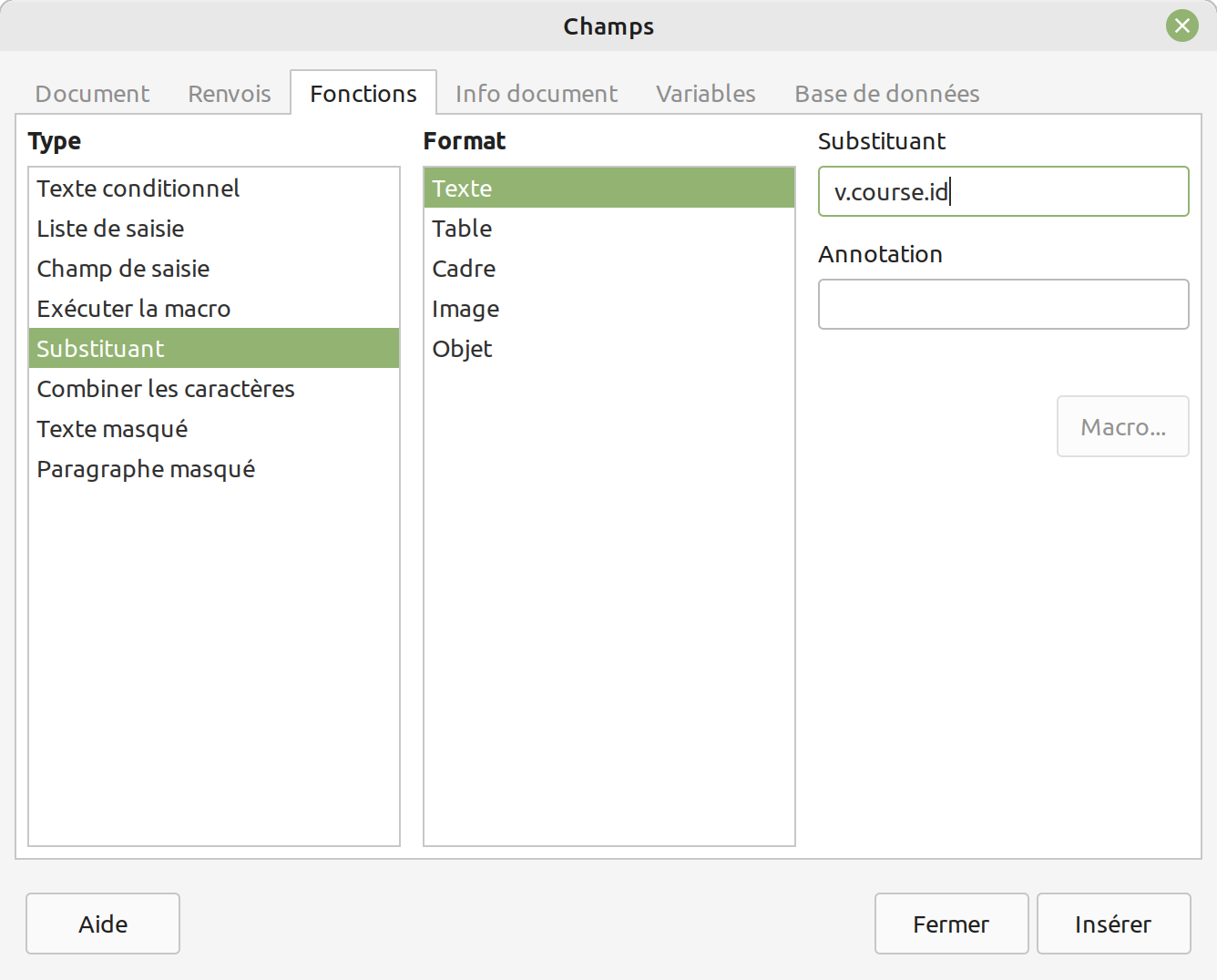Open help with Aide button
The image size is (1217, 980).
(103, 924)
